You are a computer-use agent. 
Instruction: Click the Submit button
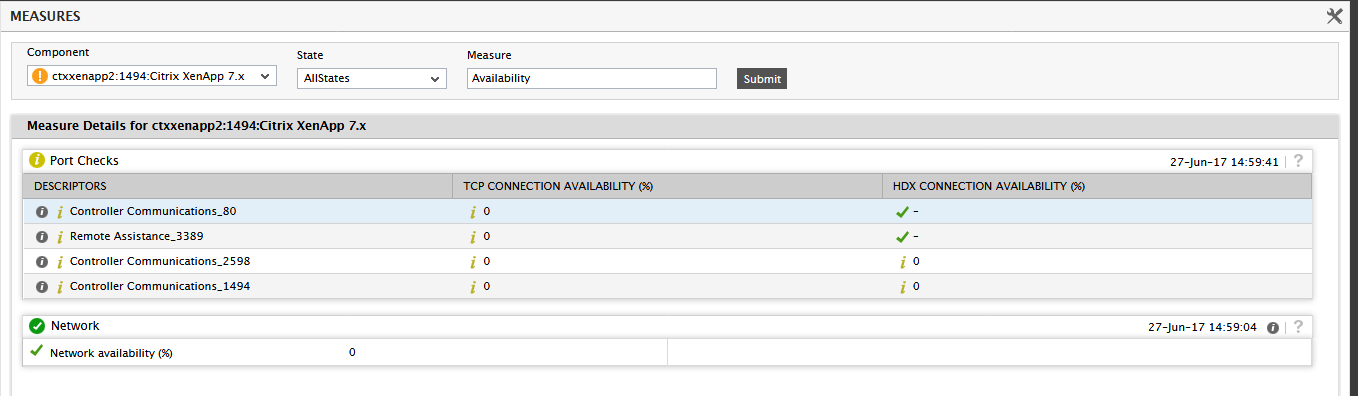(762, 79)
